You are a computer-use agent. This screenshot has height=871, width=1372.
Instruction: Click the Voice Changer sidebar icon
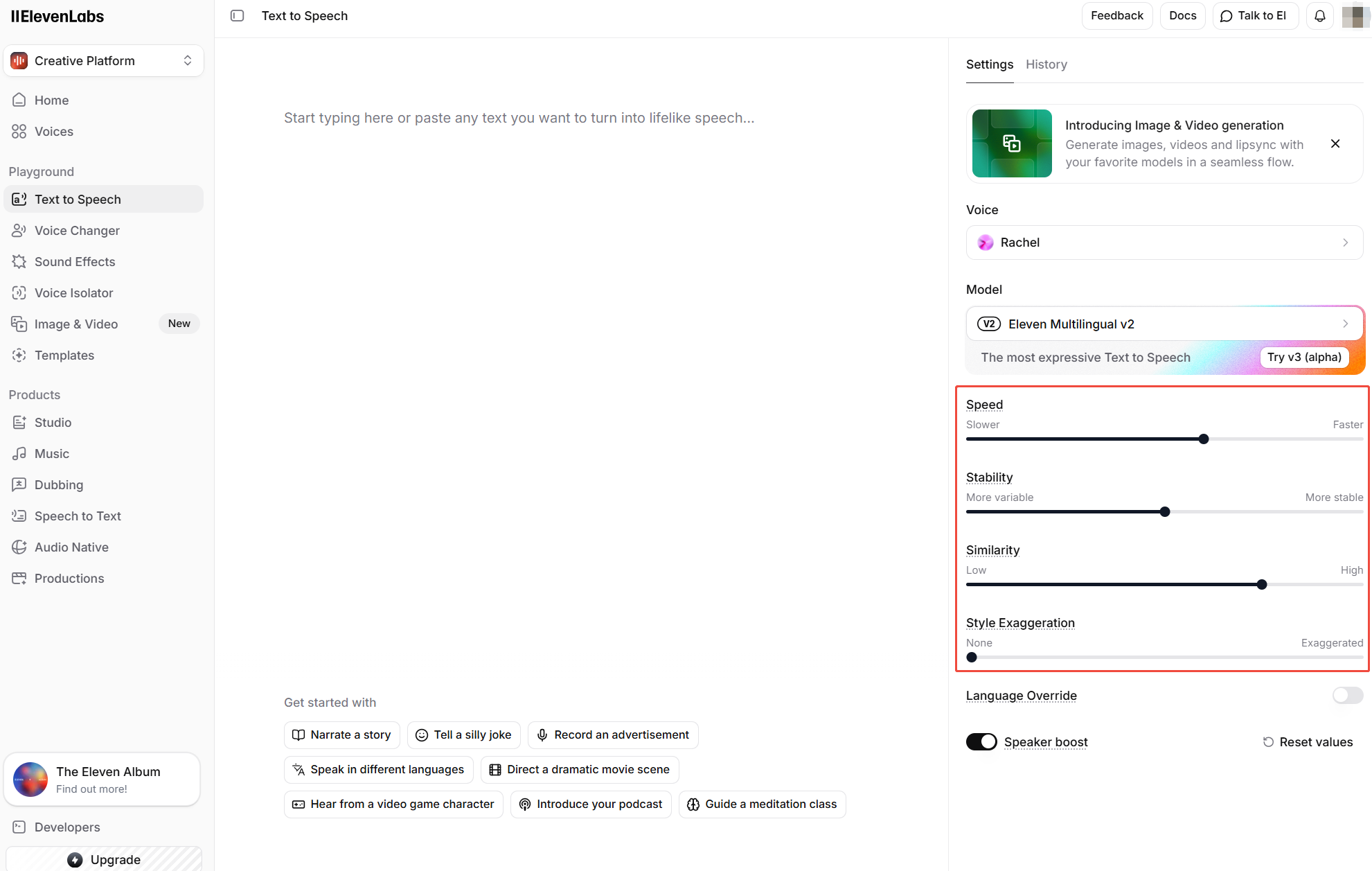19,231
